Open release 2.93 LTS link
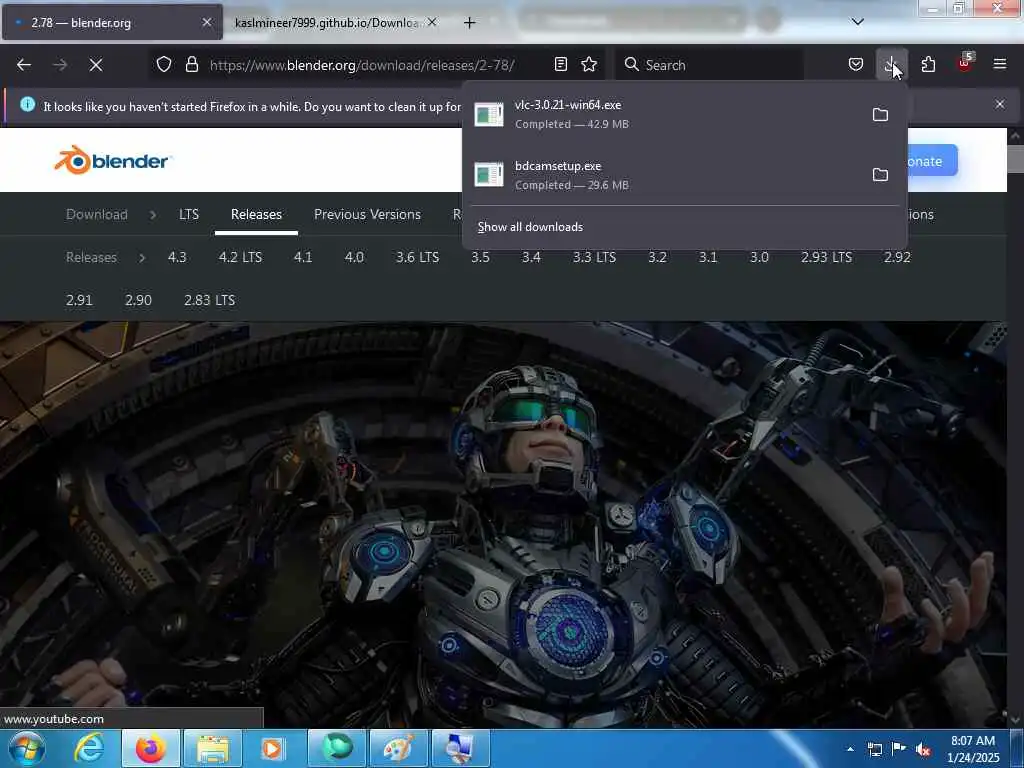Screen dimensions: 1024x768 click(826, 257)
